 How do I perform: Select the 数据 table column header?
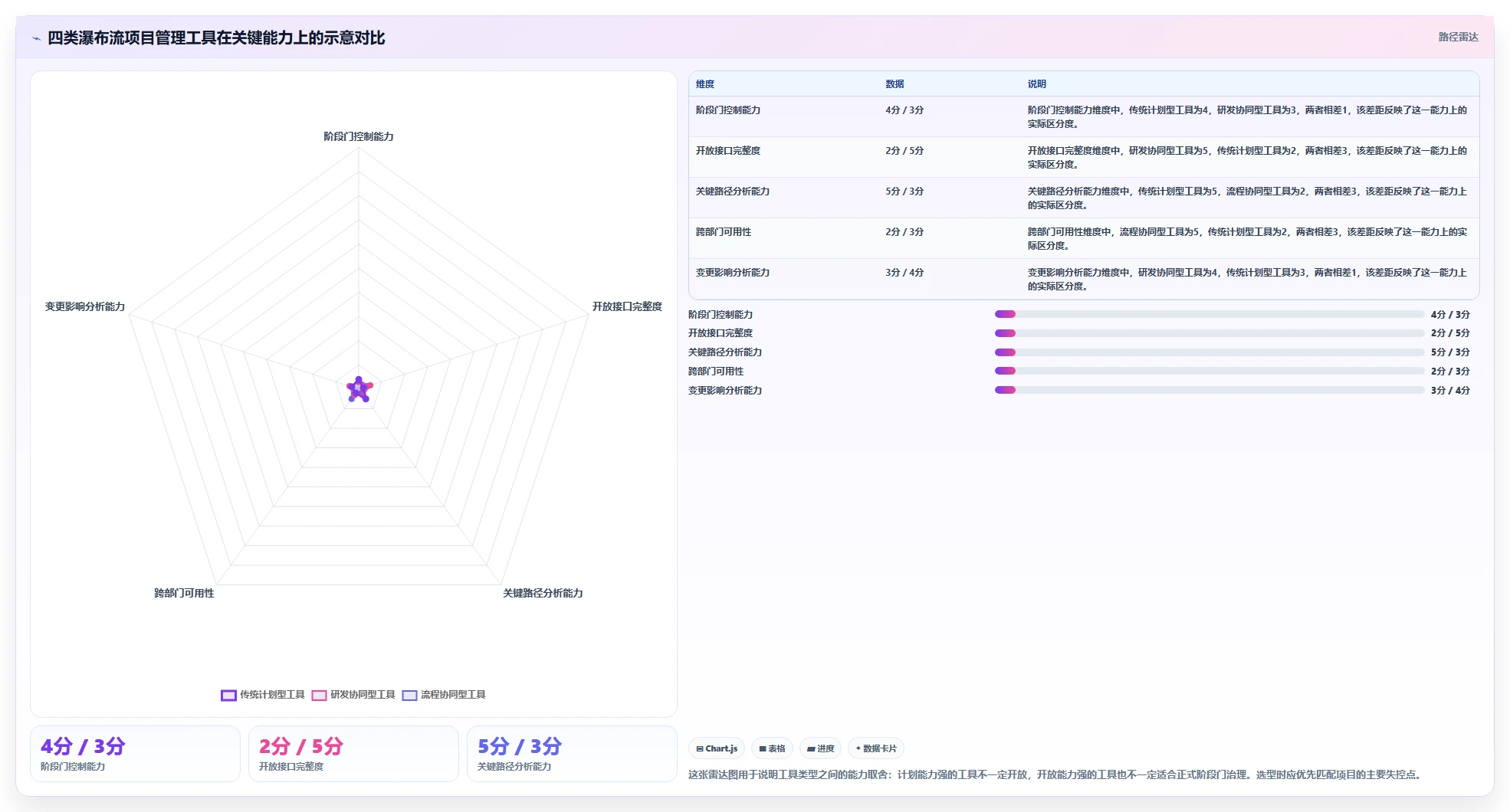point(895,84)
